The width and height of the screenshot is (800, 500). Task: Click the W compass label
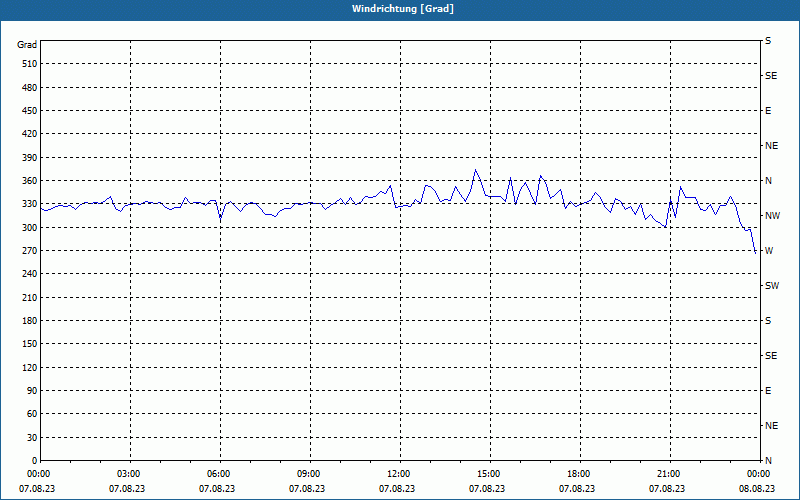(x=769, y=251)
